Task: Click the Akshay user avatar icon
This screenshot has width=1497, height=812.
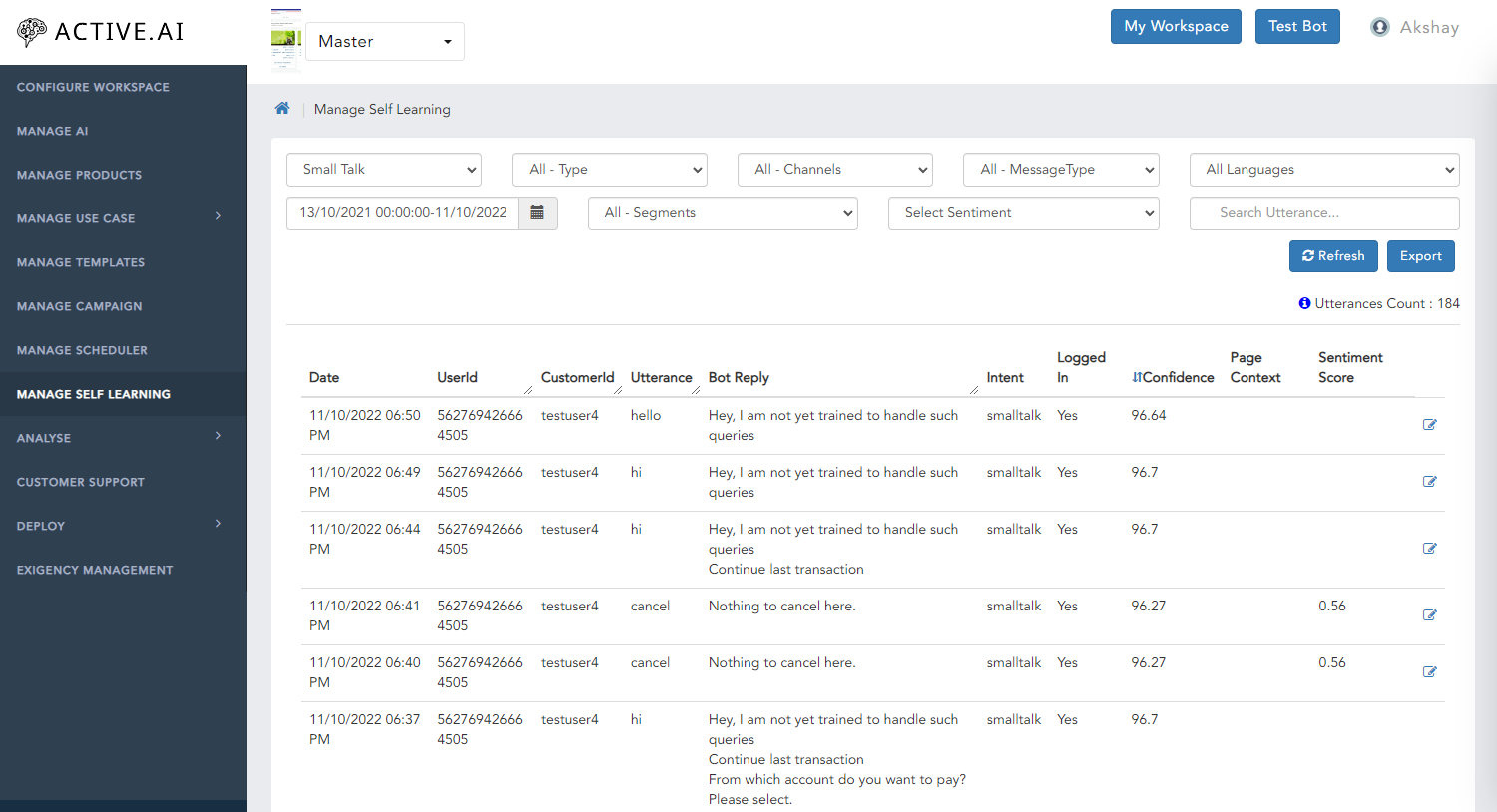Action: (1380, 27)
